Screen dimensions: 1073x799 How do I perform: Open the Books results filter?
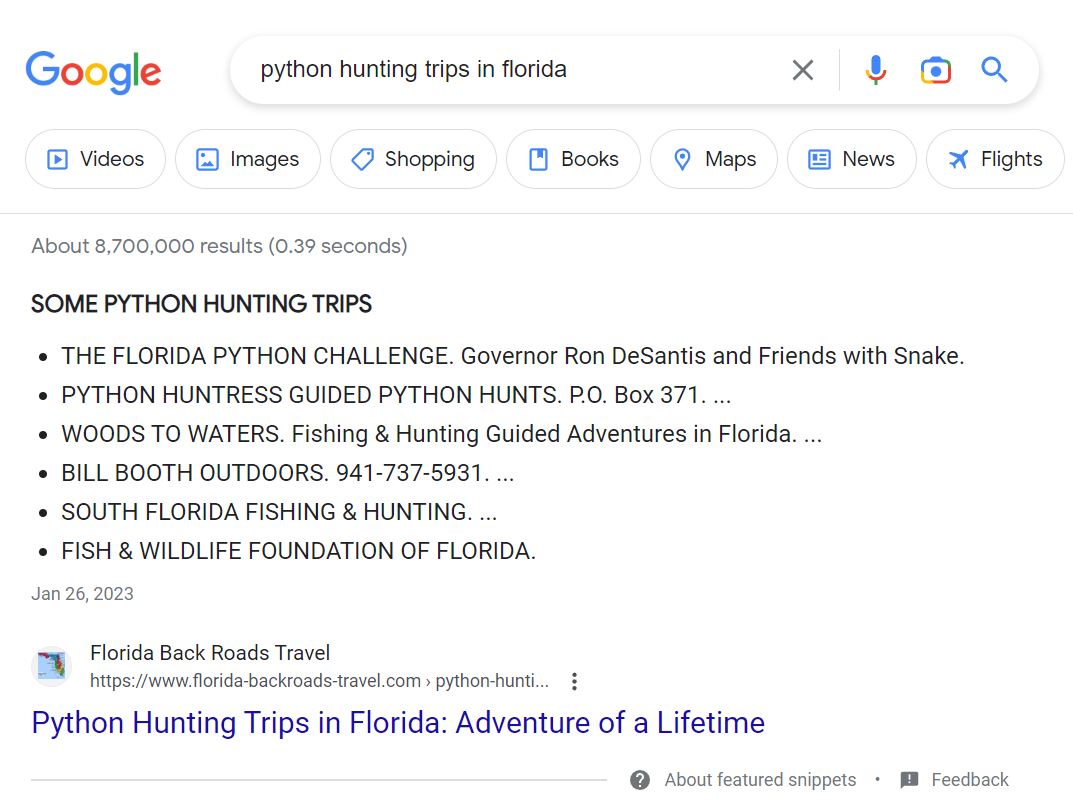573,159
